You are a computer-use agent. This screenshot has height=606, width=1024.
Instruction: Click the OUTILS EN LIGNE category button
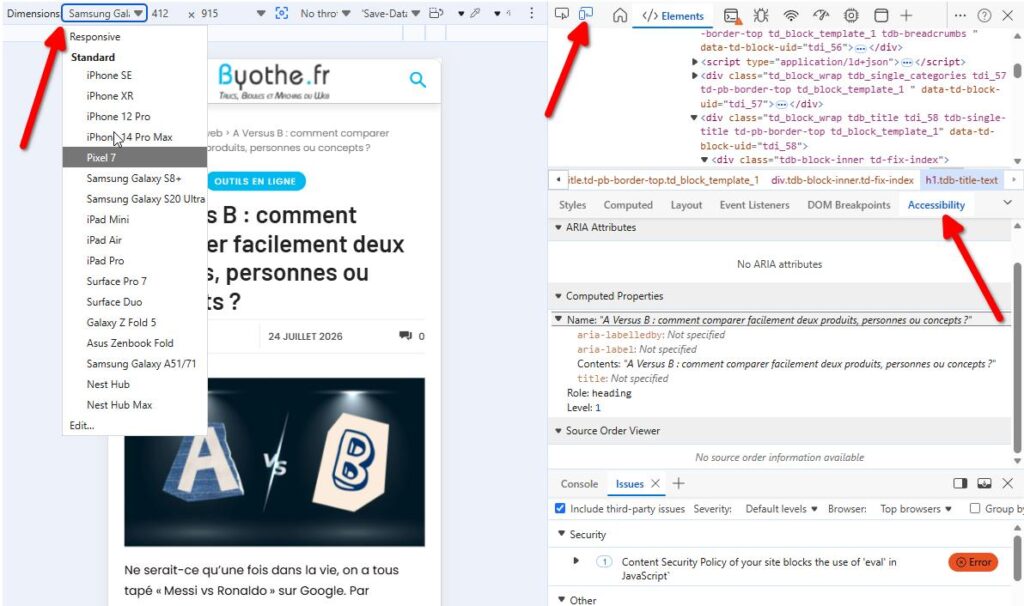pyautogui.click(x=255, y=181)
